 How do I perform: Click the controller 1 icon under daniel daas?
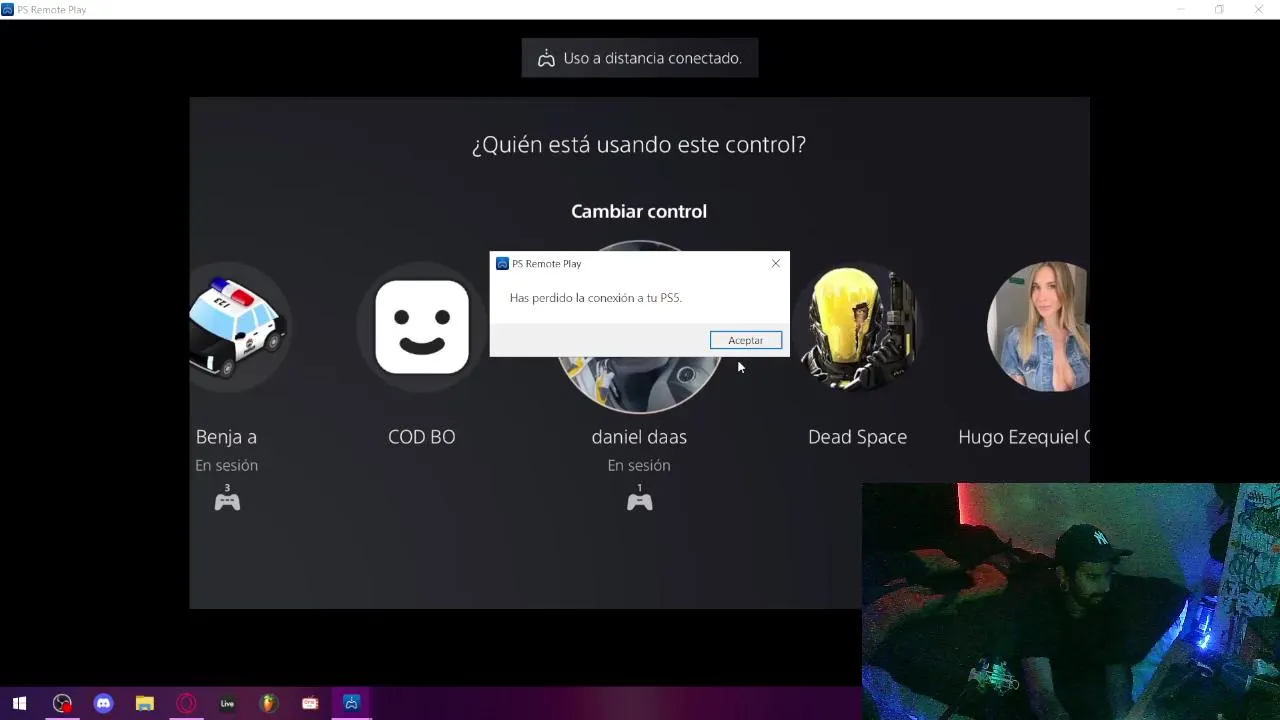[639, 498]
